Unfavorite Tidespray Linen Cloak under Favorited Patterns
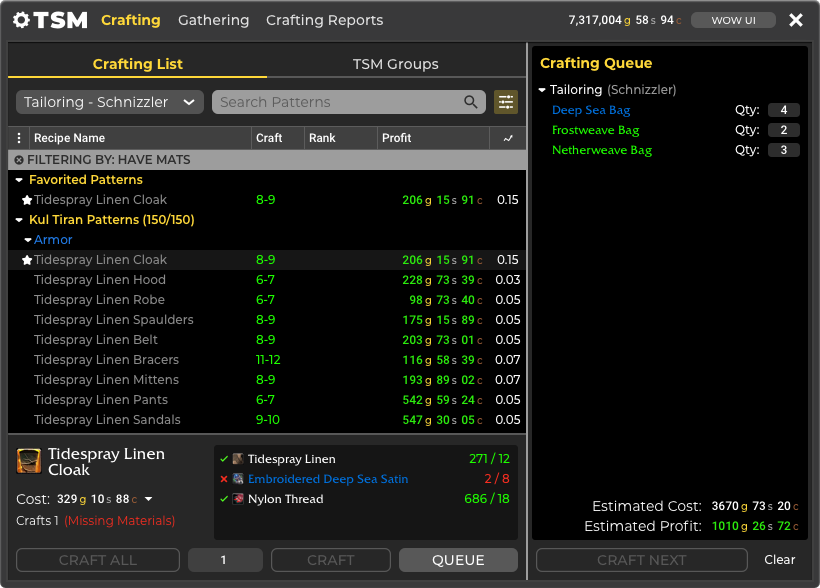This screenshot has height=588, width=820. pyautogui.click(x=27, y=200)
